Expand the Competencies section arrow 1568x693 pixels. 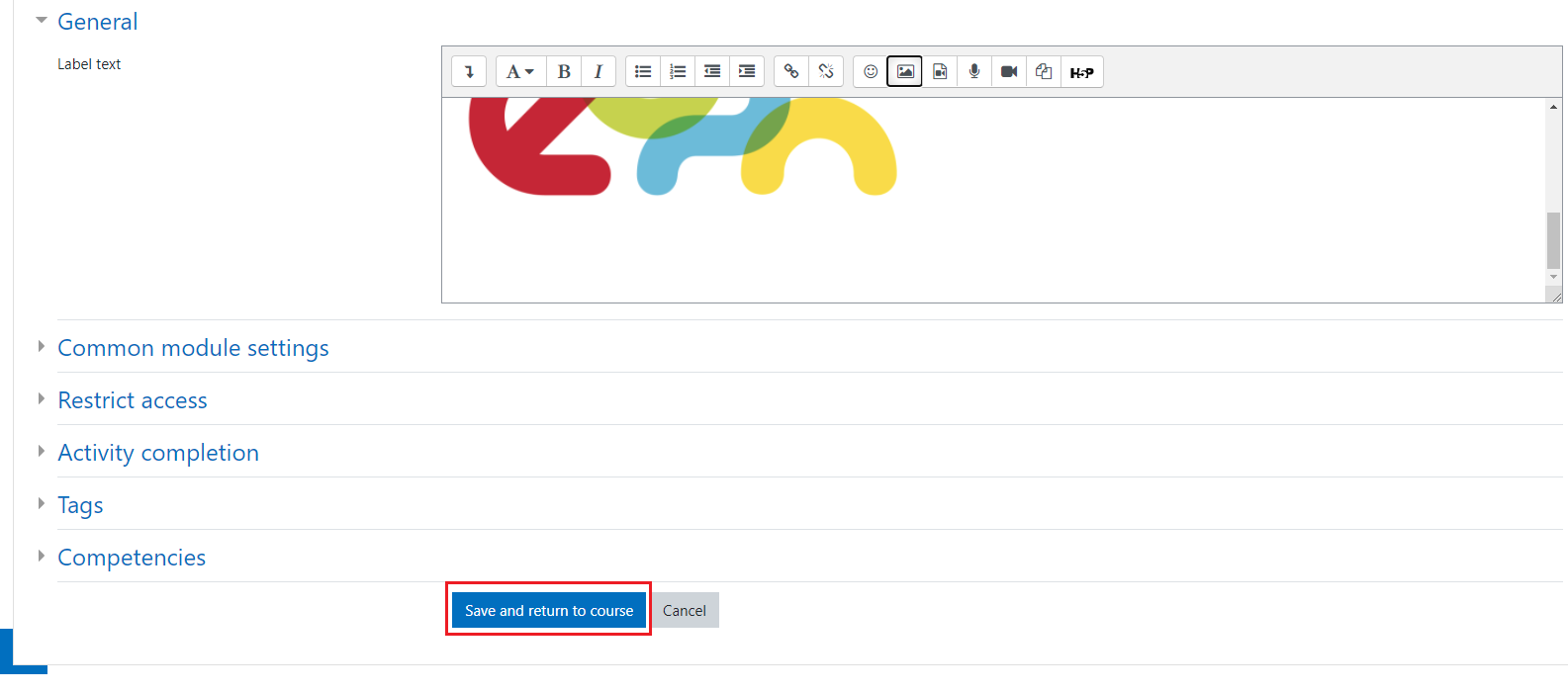[x=42, y=556]
